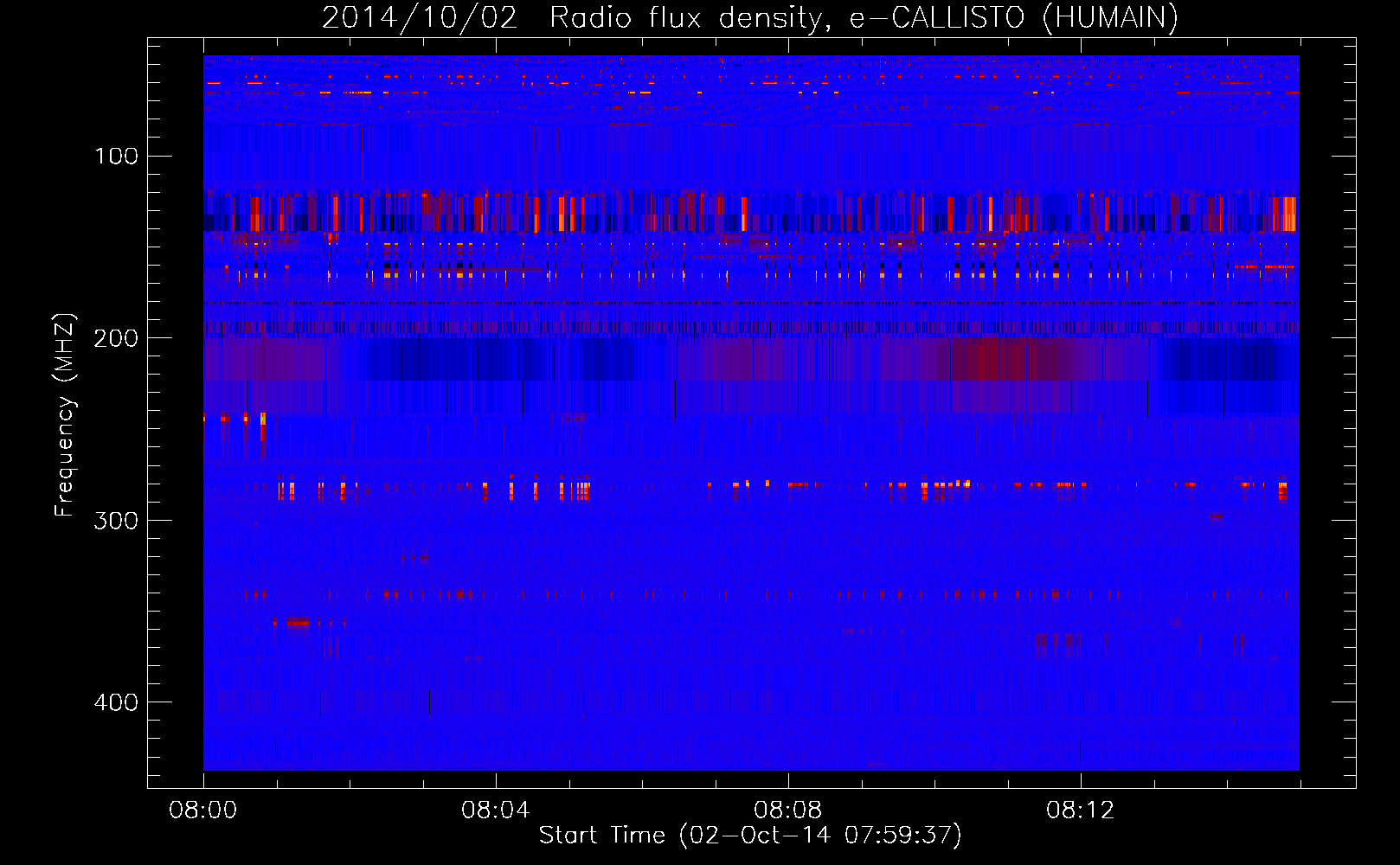Image resolution: width=1400 pixels, height=865 pixels.
Task: Click the 08:00 time tick label
Action: 203,811
